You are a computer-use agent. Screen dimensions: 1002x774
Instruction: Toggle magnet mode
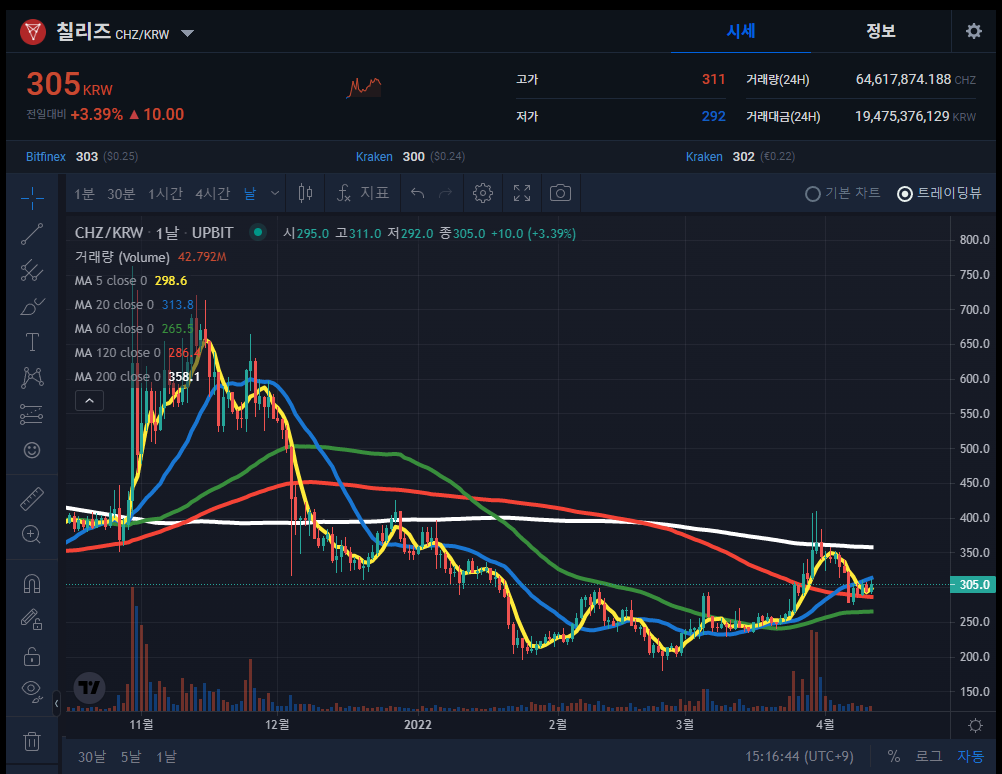point(32,584)
